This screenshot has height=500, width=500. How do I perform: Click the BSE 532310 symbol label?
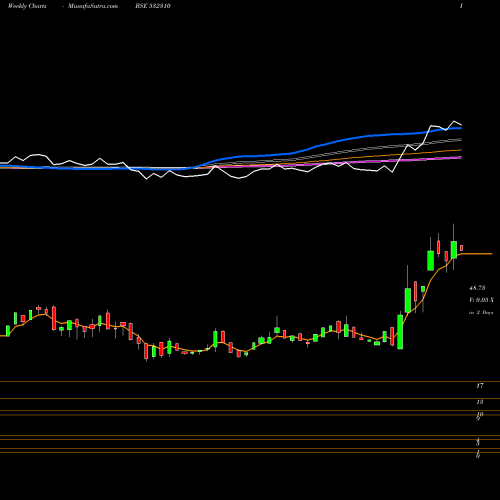coord(153,6)
